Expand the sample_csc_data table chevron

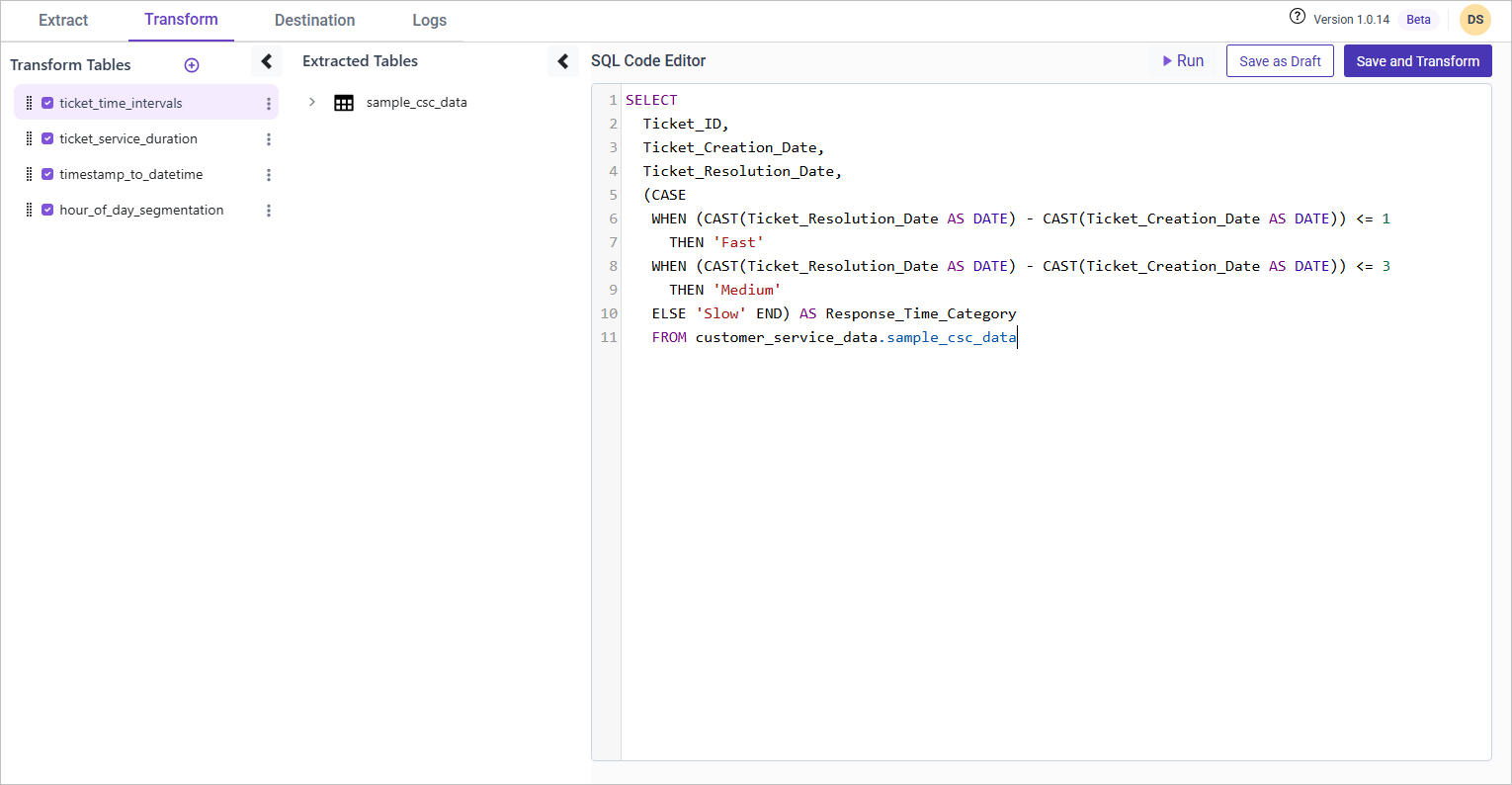point(312,102)
